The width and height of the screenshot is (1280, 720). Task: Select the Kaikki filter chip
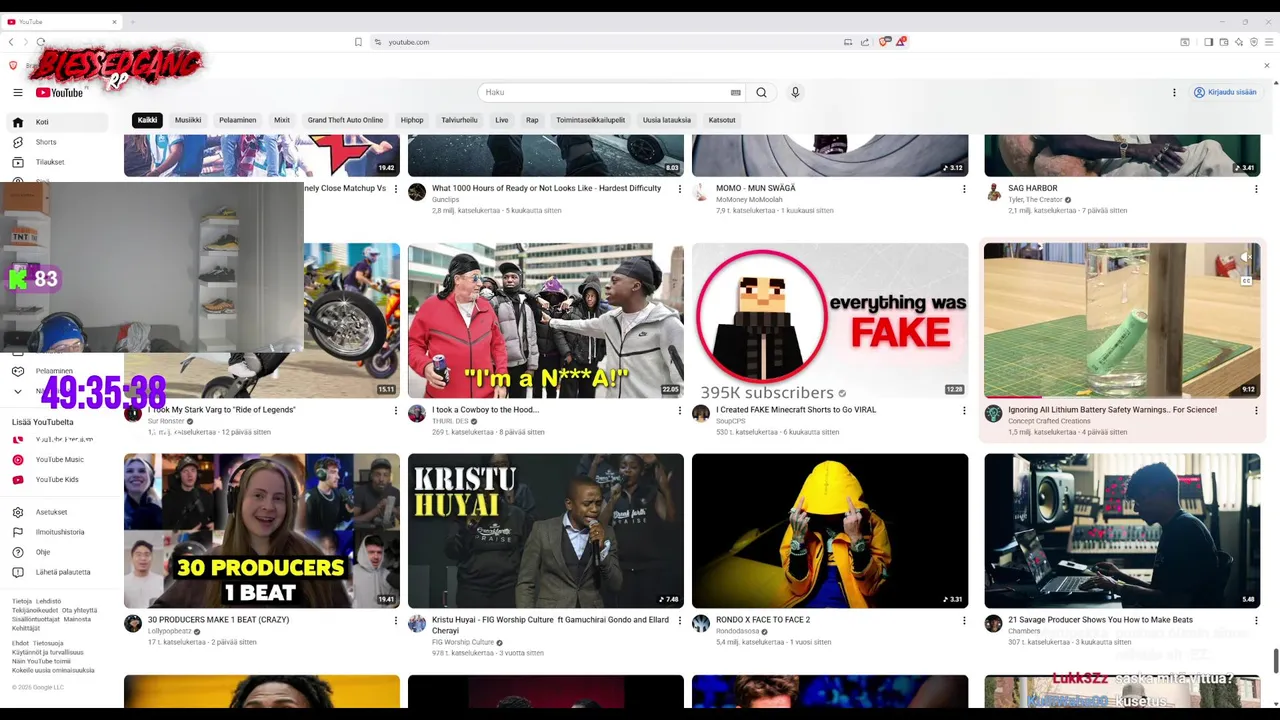pos(147,120)
